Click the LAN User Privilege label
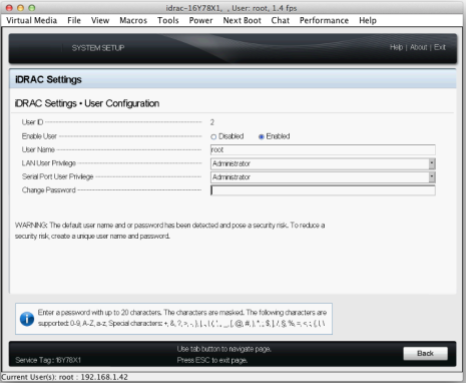This screenshot has height=383, width=466. coord(49,163)
